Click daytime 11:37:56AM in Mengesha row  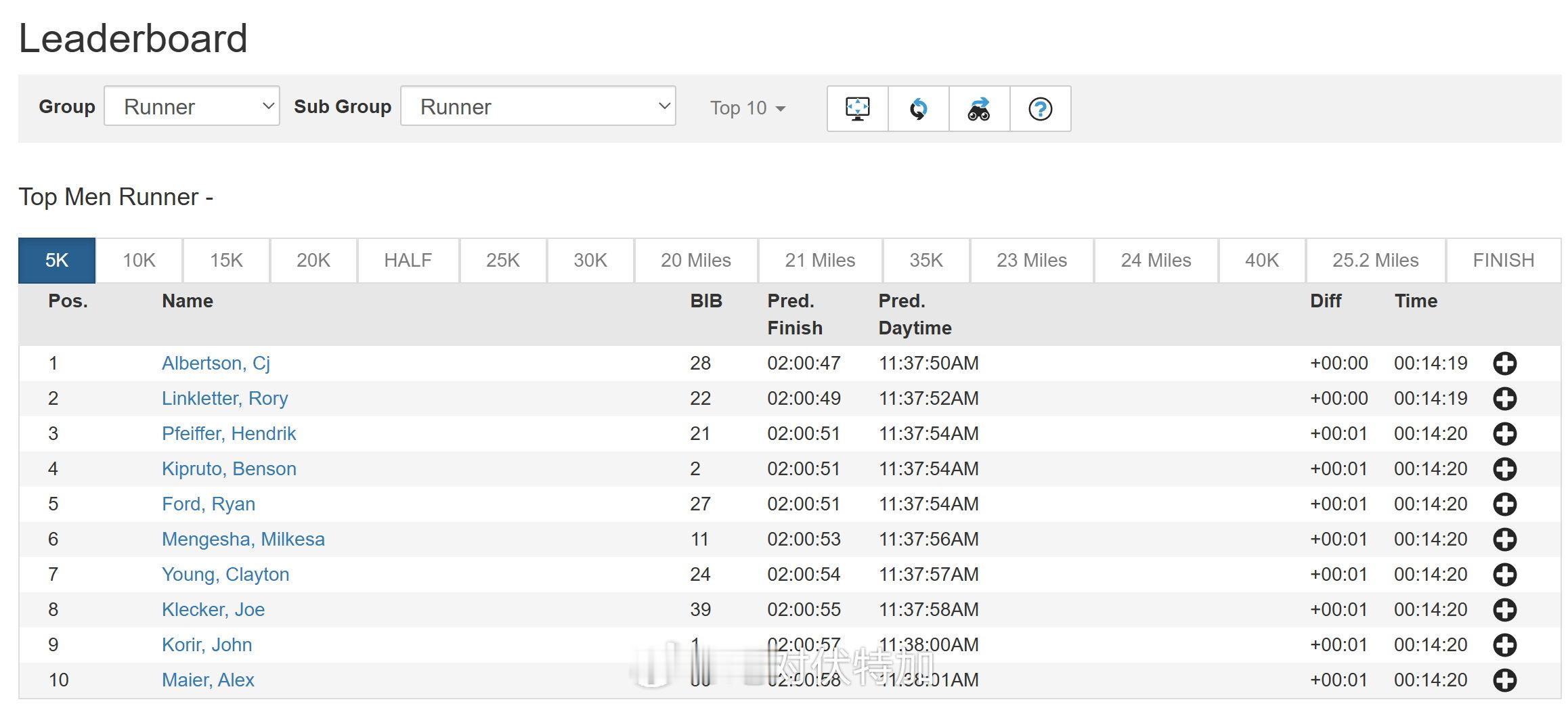tap(929, 540)
